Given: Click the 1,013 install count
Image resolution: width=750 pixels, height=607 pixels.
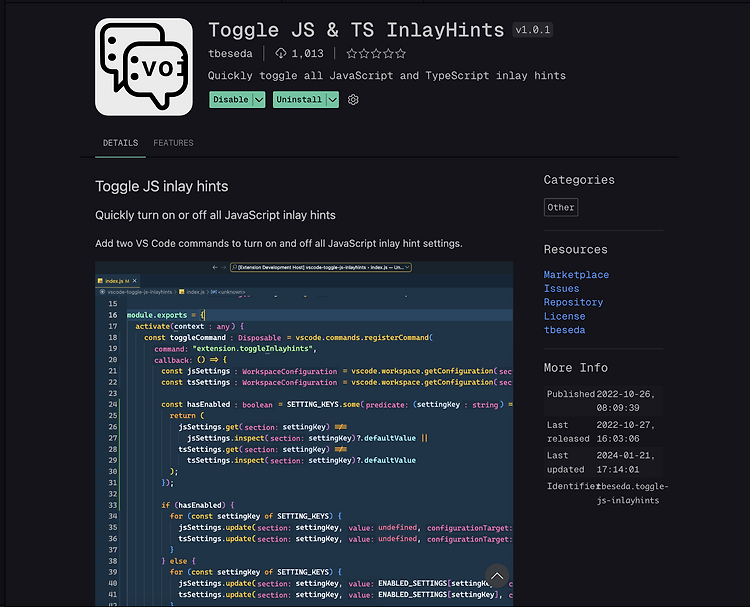Looking at the screenshot, I should 308,54.
